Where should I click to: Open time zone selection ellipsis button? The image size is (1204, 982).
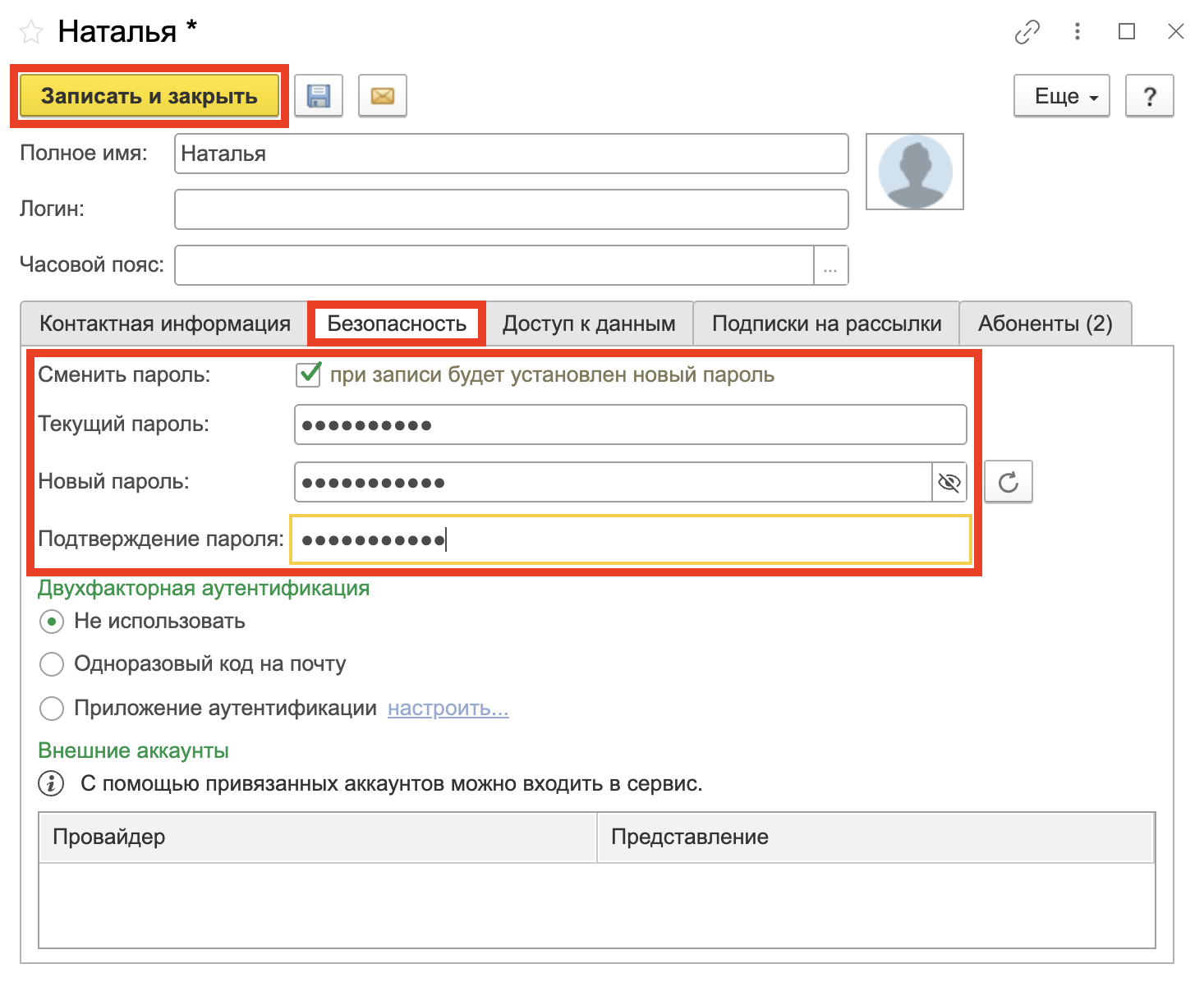[830, 266]
